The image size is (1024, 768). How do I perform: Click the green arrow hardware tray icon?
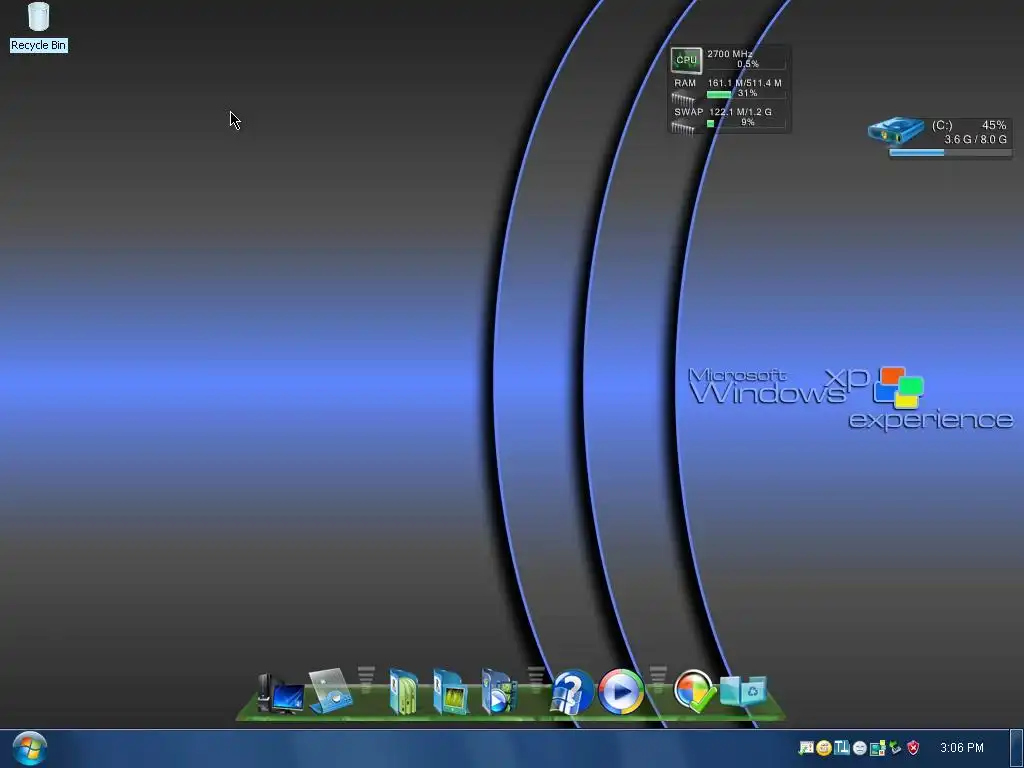[x=895, y=748]
